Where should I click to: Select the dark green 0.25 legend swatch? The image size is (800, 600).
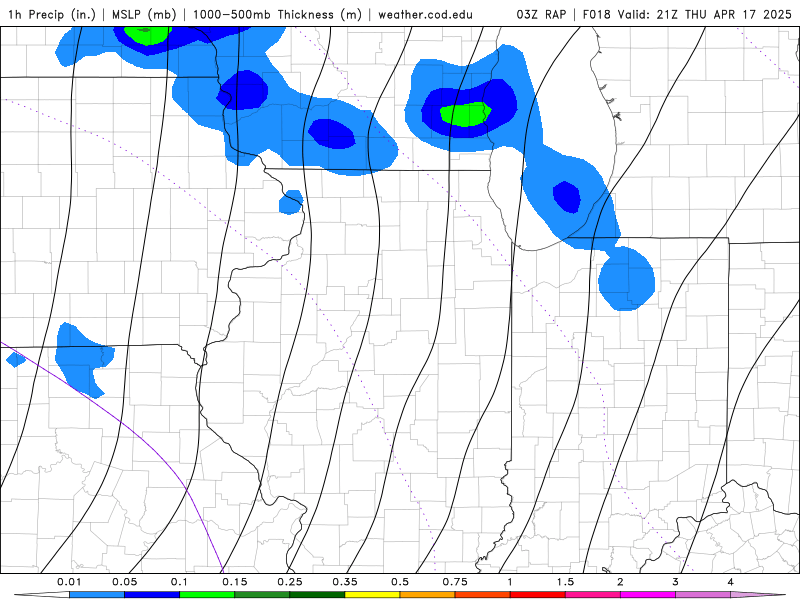(317, 595)
